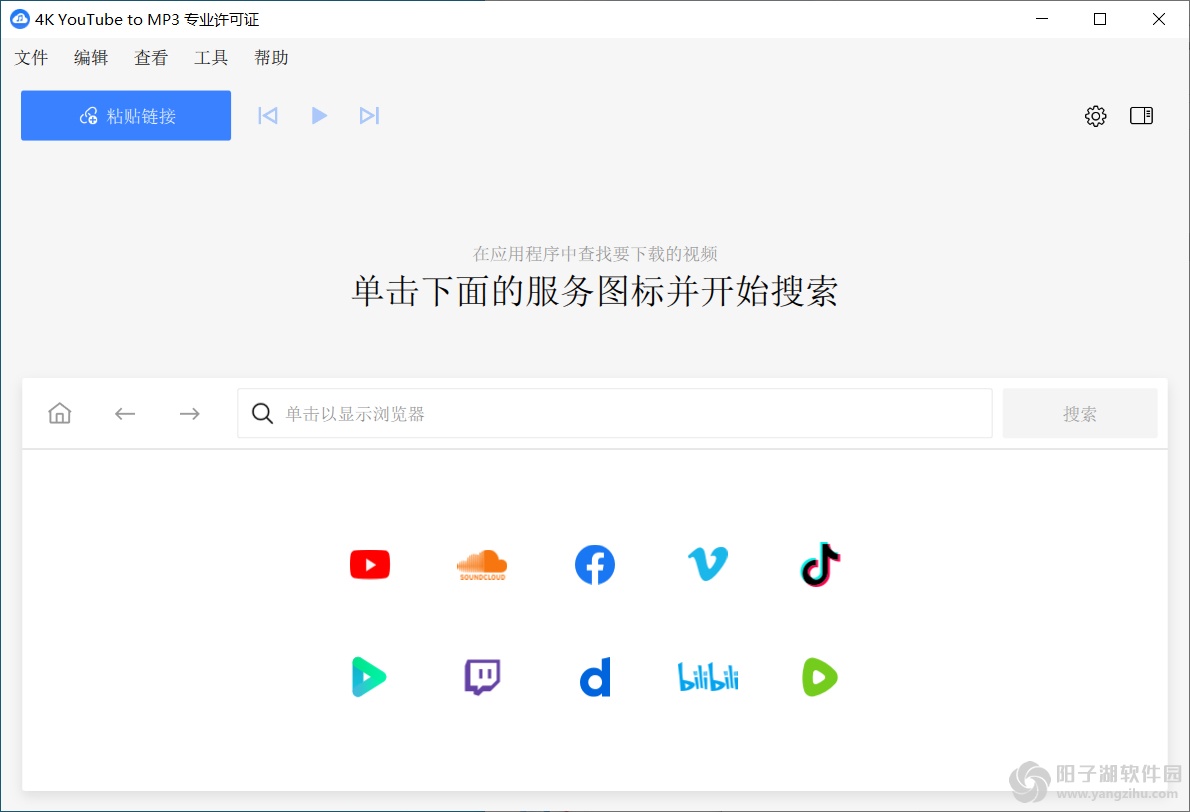Select the Twitch service icon

482,676
